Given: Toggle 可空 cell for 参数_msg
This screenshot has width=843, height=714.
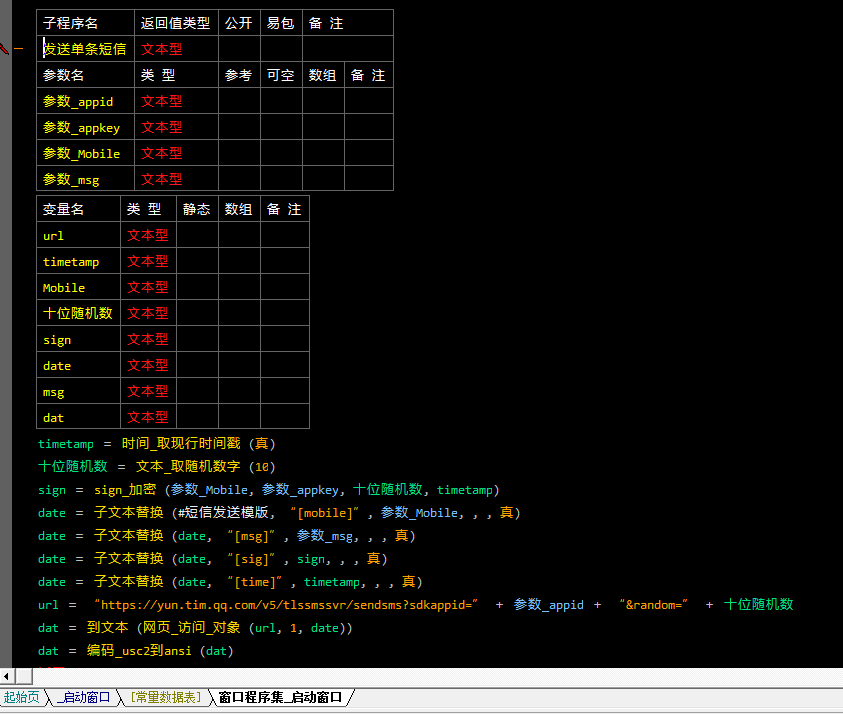Looking at the screenshot, I should 281,179.
